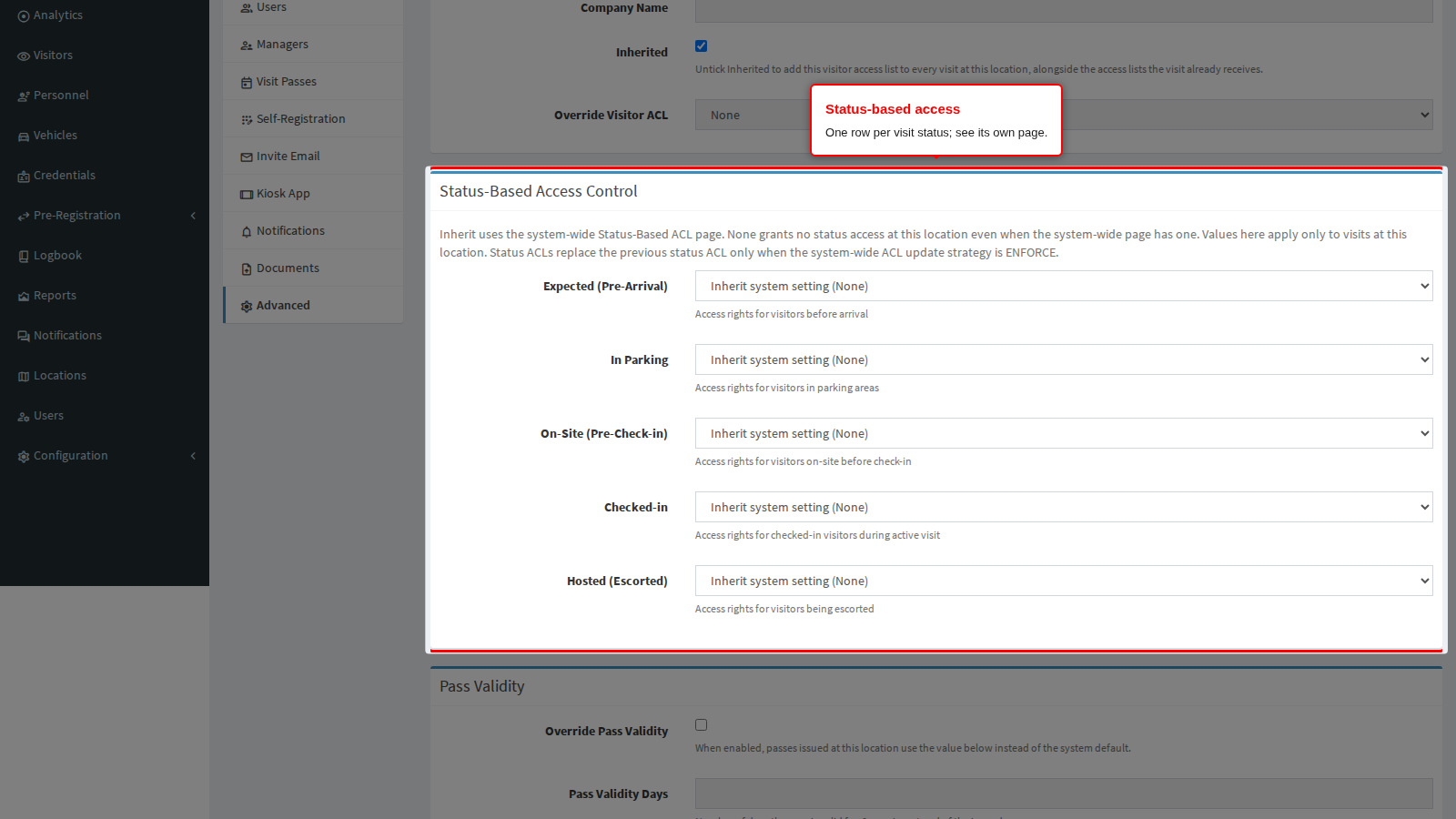Enable the Override Pass Validity checkbox

click(x=701, y=725)
